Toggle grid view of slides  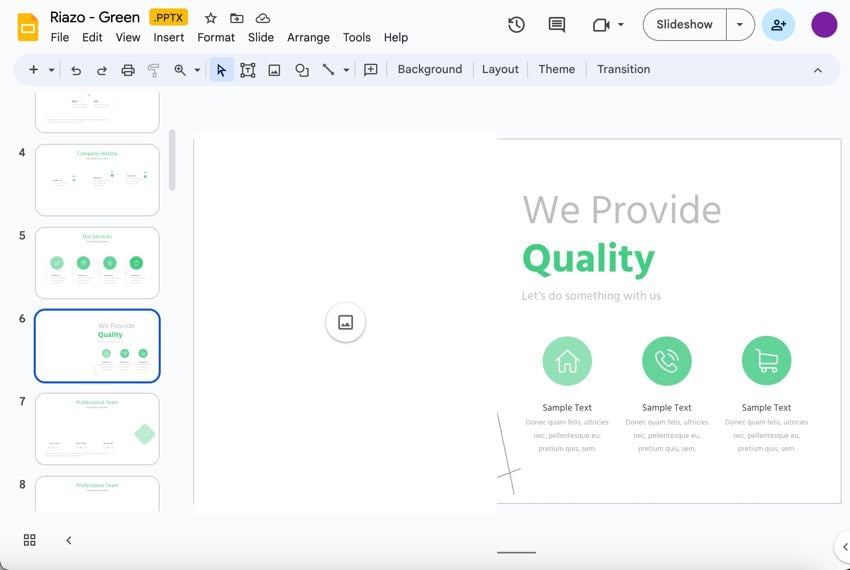30,540
